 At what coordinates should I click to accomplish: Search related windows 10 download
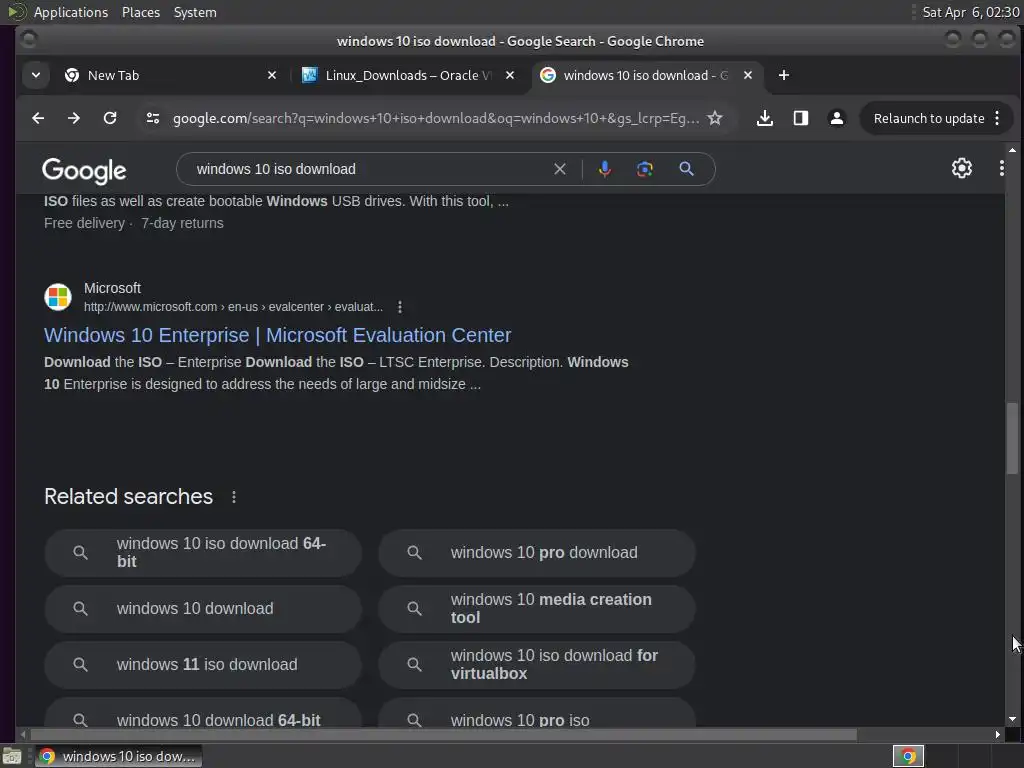point(203,609)
